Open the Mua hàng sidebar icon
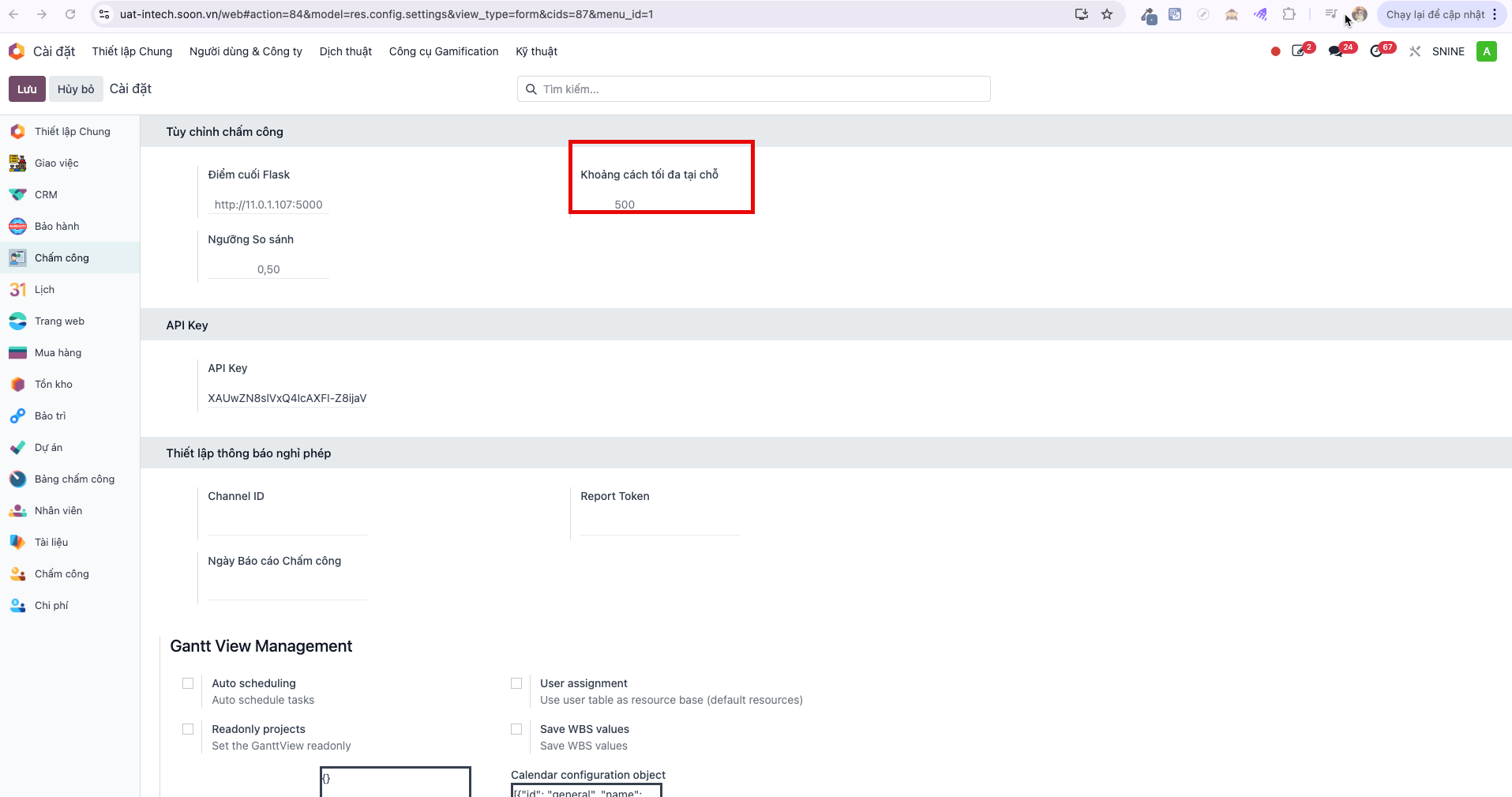The height and width of the screenshot is (797, 1512). [17, 352]
